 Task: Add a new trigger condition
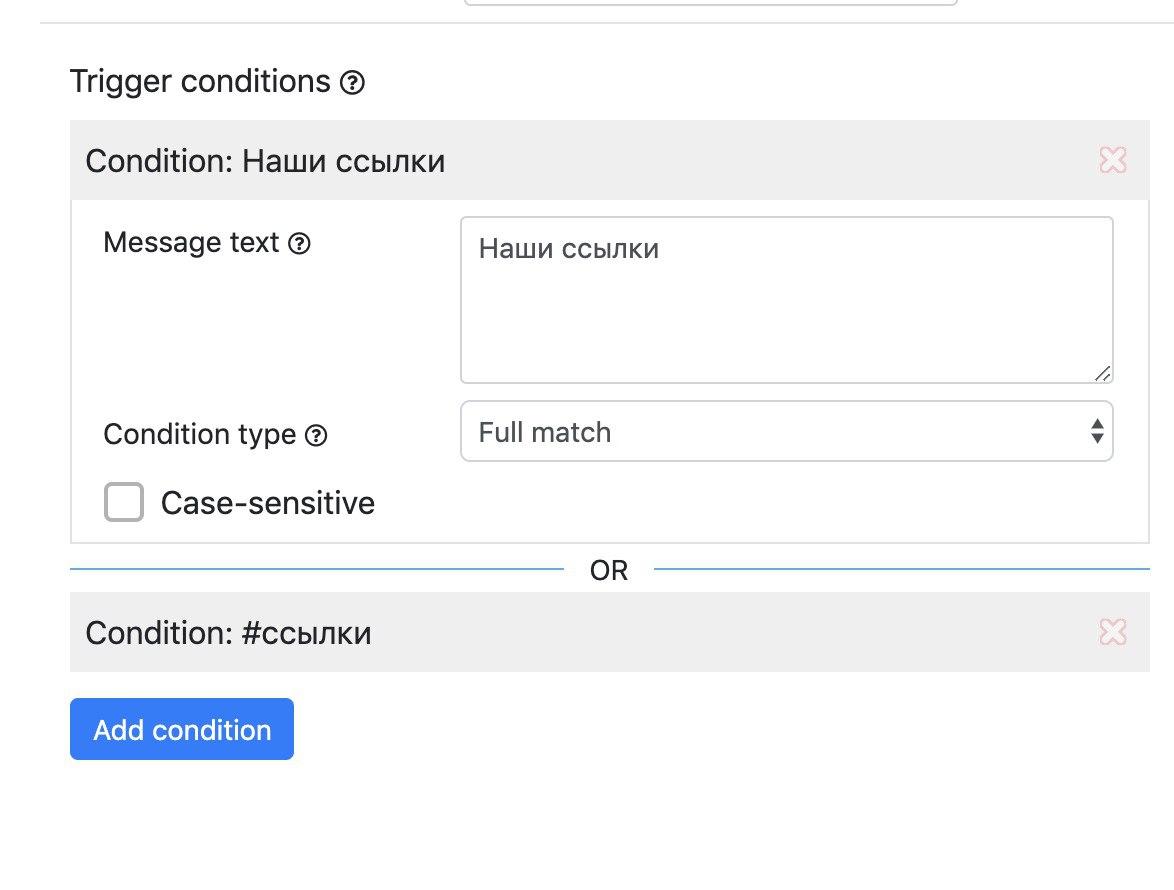point(182,729)
